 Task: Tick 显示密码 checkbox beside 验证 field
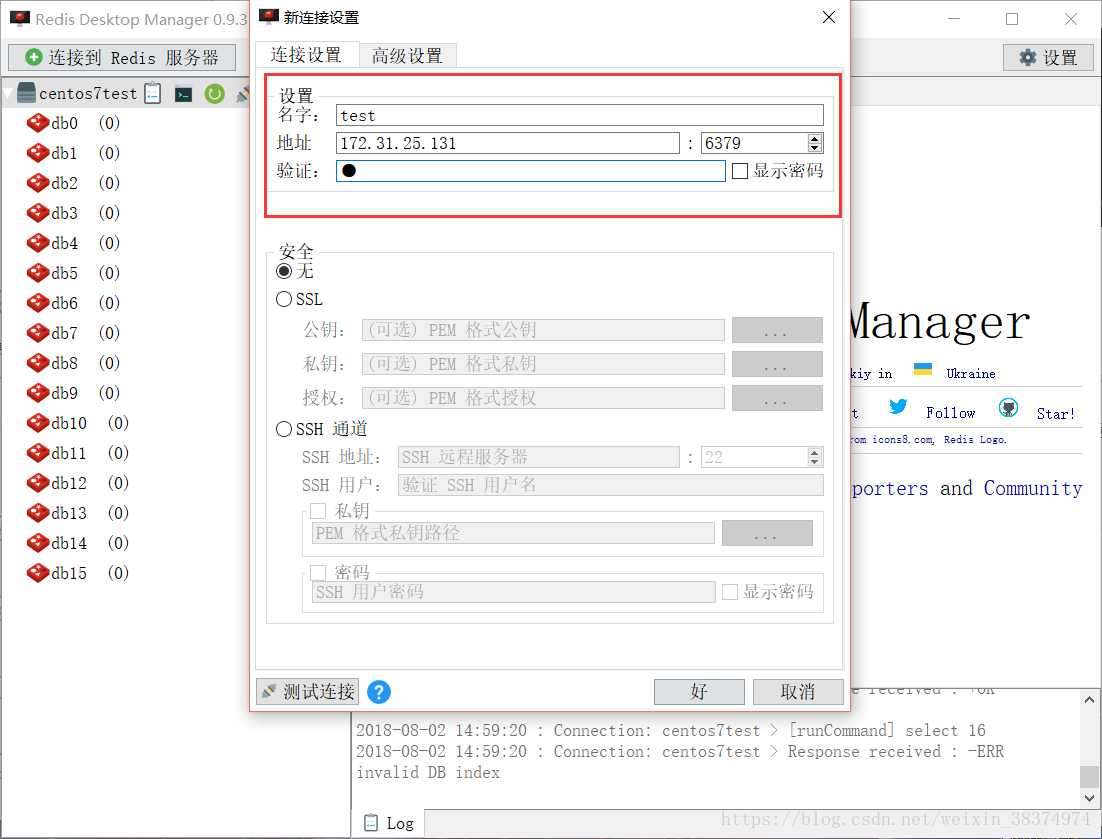coord(740,171)
